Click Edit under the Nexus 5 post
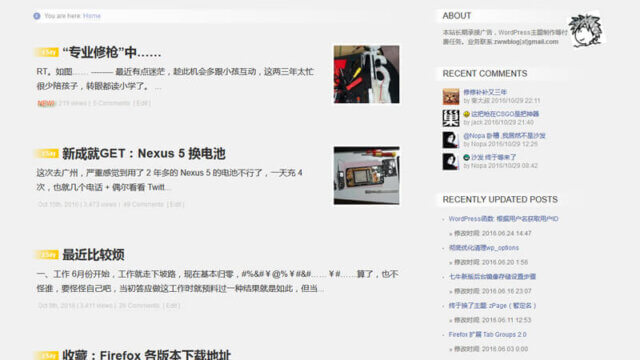This screenshot has width=640, height=360. (x=176, y=204)
